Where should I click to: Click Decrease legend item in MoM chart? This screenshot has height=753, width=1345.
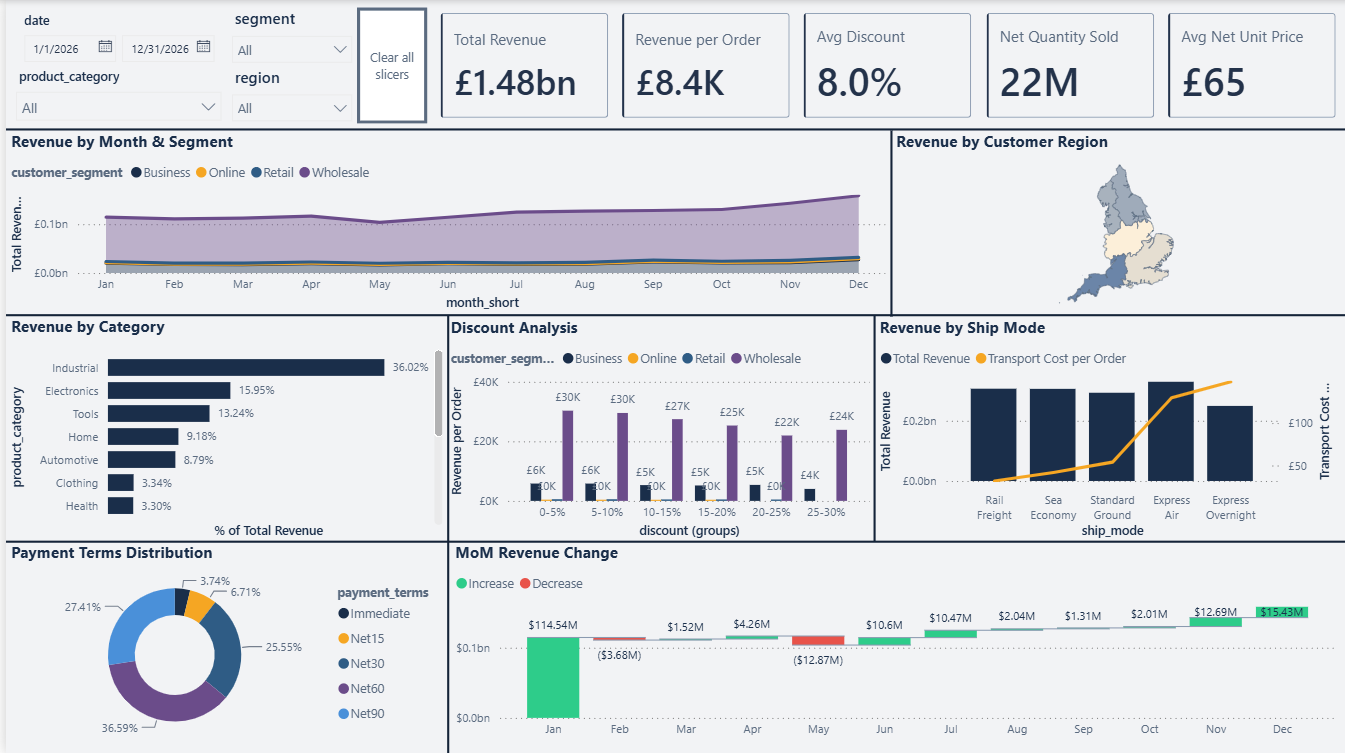(550, 584)
